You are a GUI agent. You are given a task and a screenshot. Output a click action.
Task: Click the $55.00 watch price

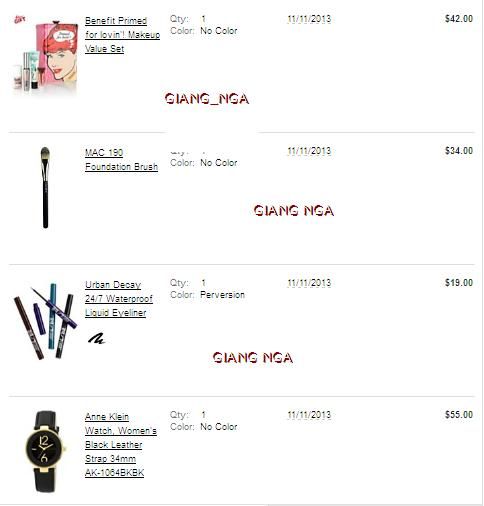tap(459, 415)
